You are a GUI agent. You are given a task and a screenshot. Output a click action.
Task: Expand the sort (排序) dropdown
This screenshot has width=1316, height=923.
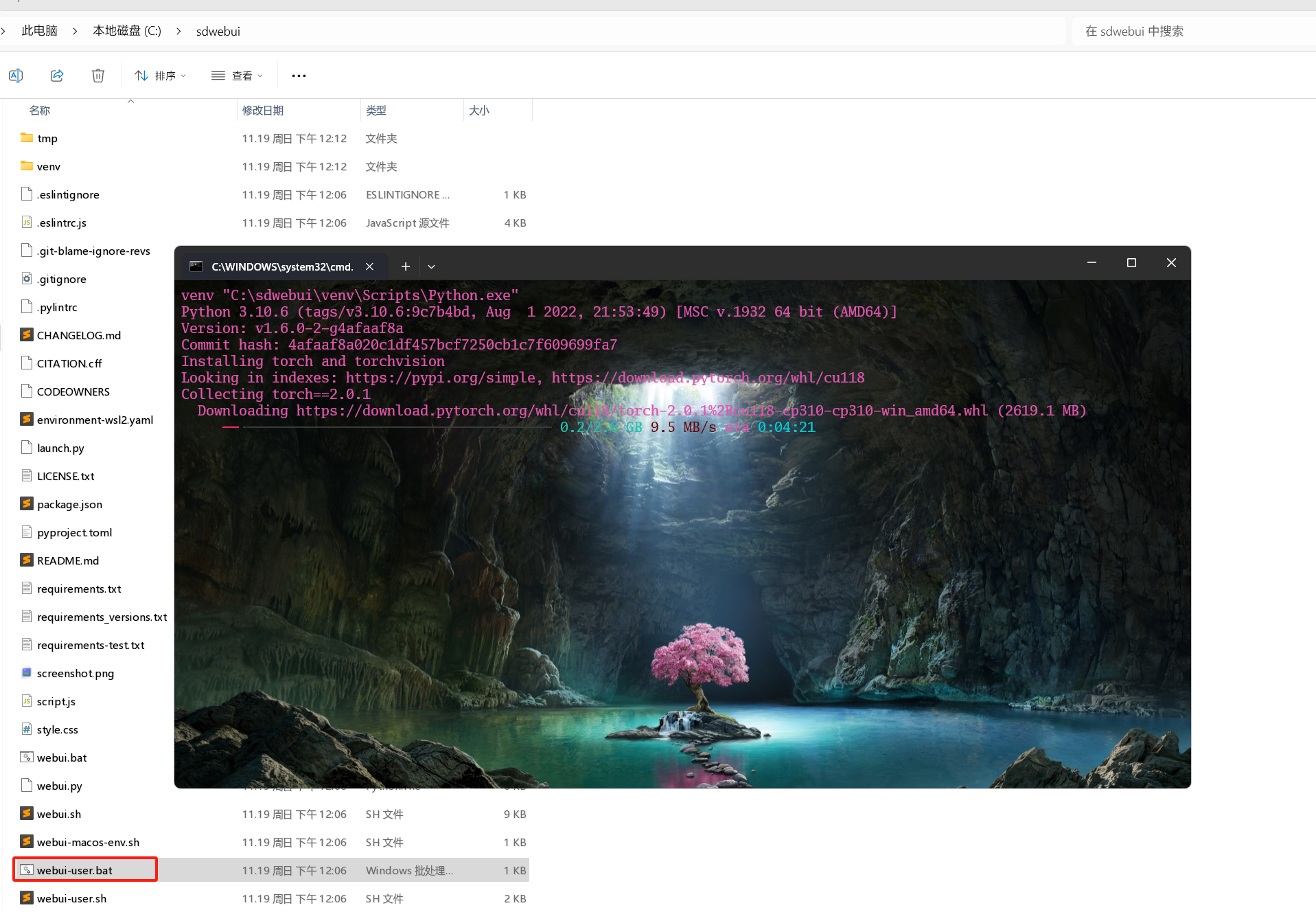tap(161, 76)
